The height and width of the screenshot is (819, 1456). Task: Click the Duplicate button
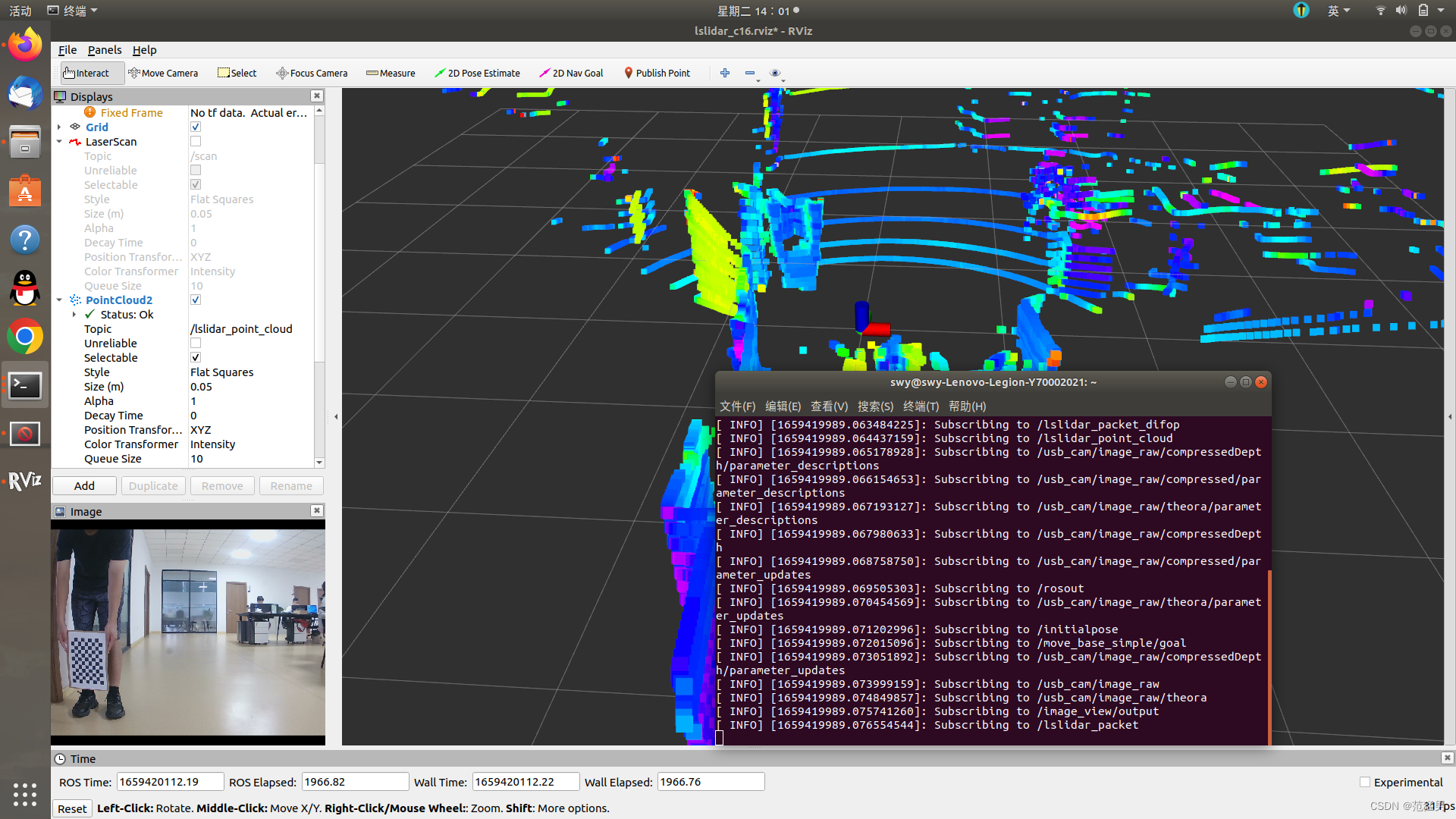(x=153, y=485)
